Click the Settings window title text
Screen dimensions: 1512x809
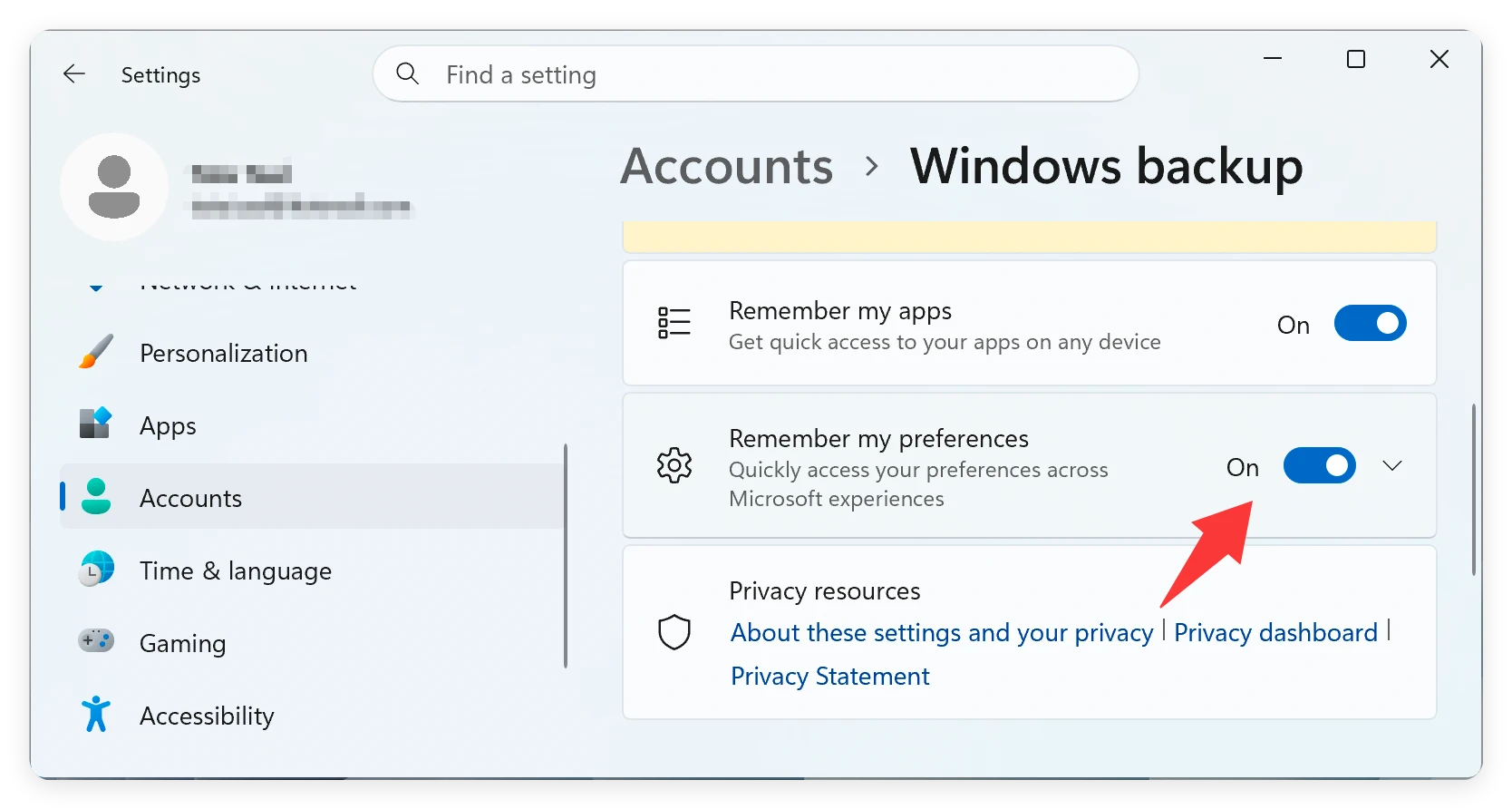coord(160,75)
